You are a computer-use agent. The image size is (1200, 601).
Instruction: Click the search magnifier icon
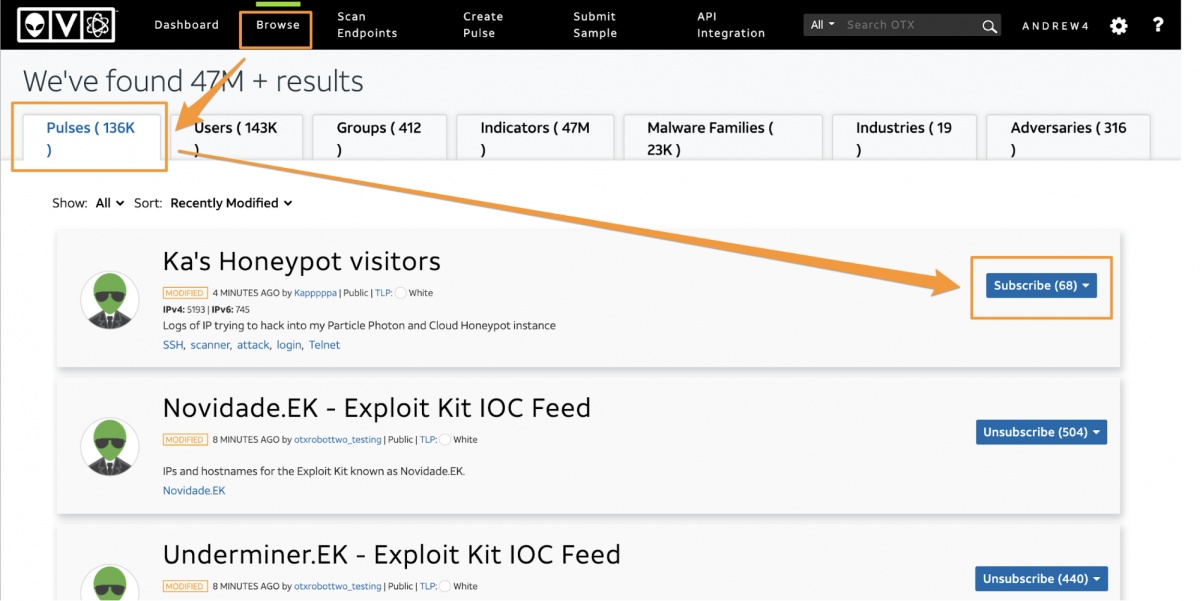[988, 26]
